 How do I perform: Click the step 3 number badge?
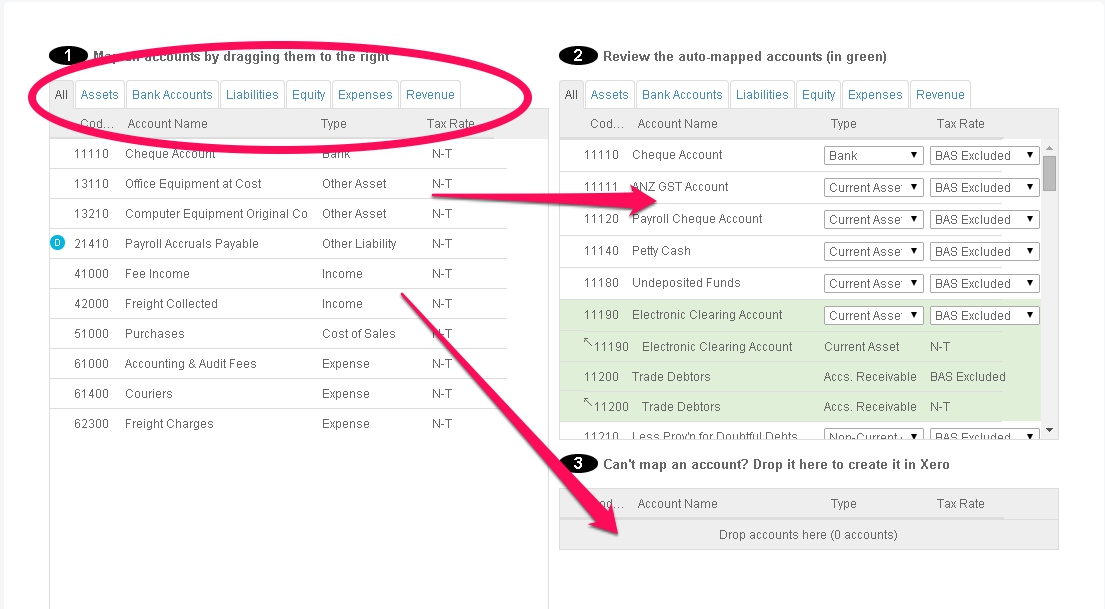[579, 464]
